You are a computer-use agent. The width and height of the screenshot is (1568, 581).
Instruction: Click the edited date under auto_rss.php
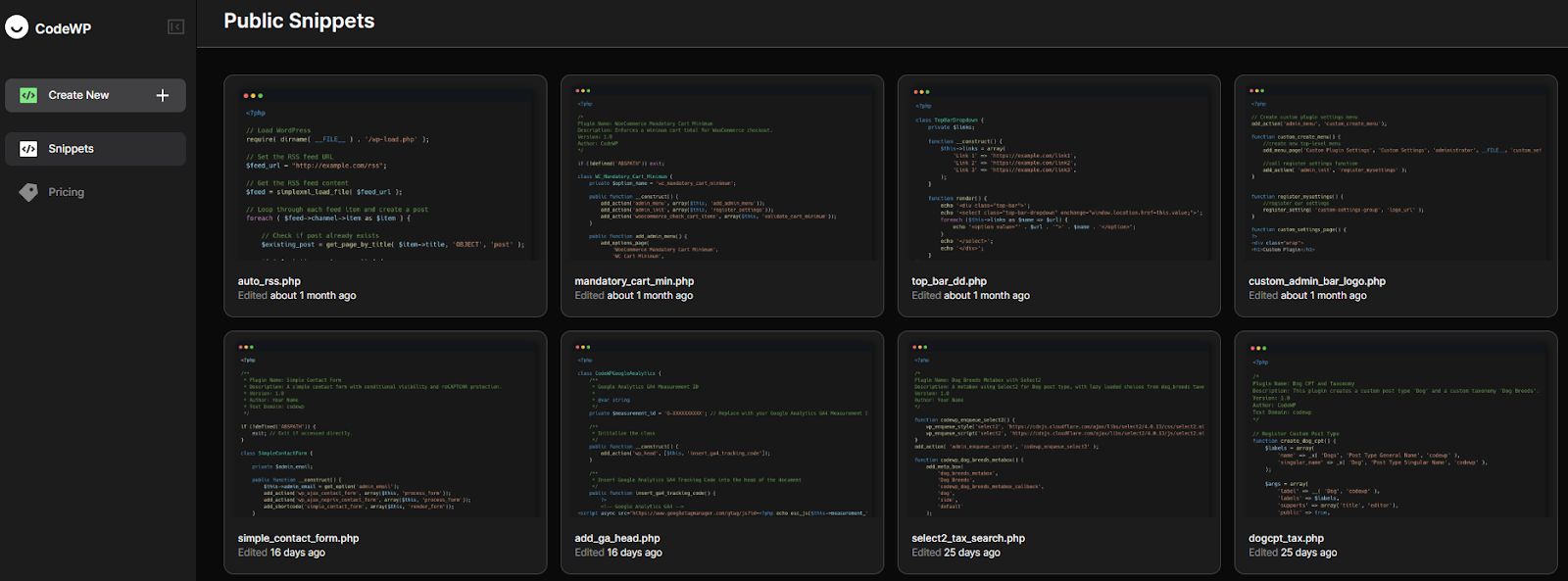coord(297,295)
